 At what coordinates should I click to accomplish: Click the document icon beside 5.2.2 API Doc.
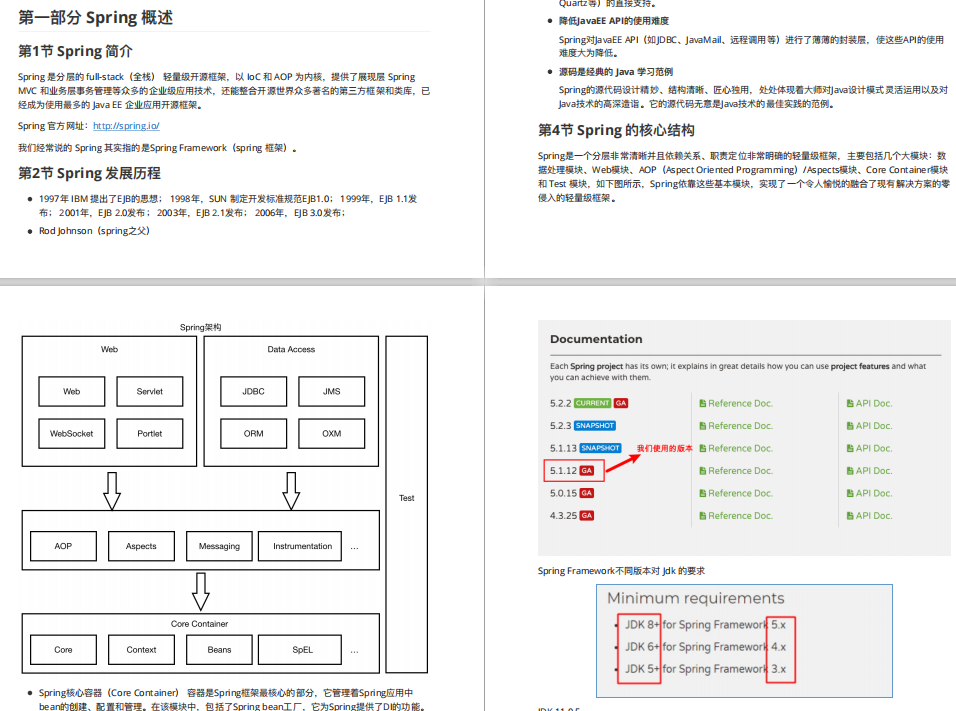[x=850, y=403]
